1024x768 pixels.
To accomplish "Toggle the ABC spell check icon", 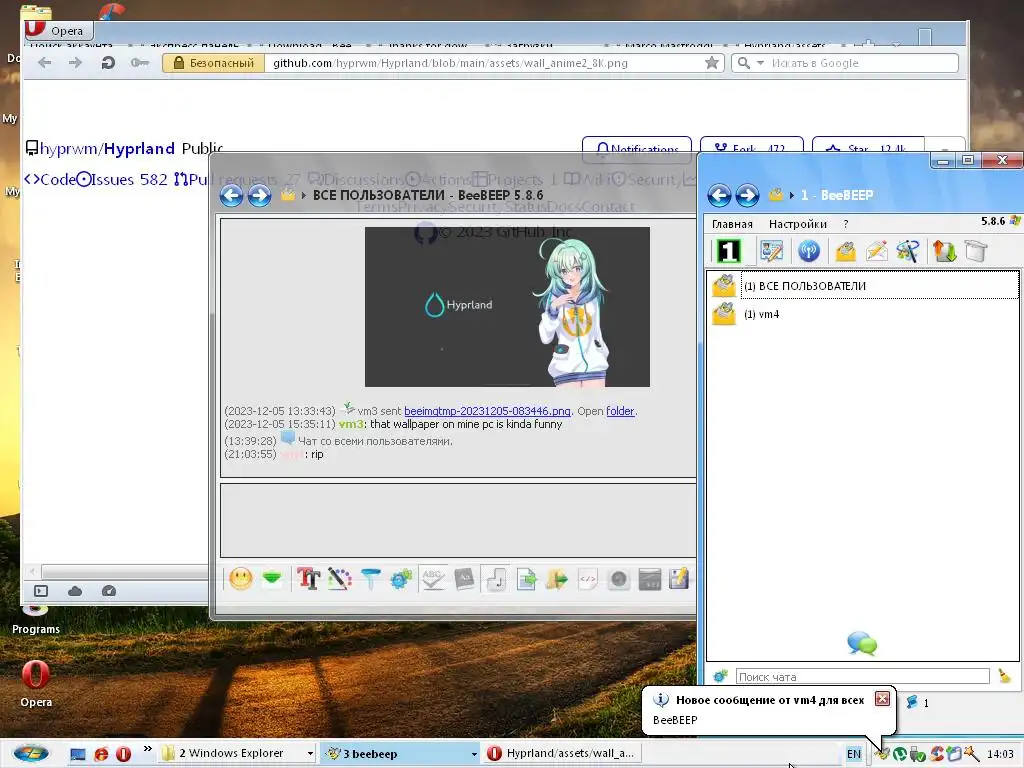I will (x=432, y=579).
